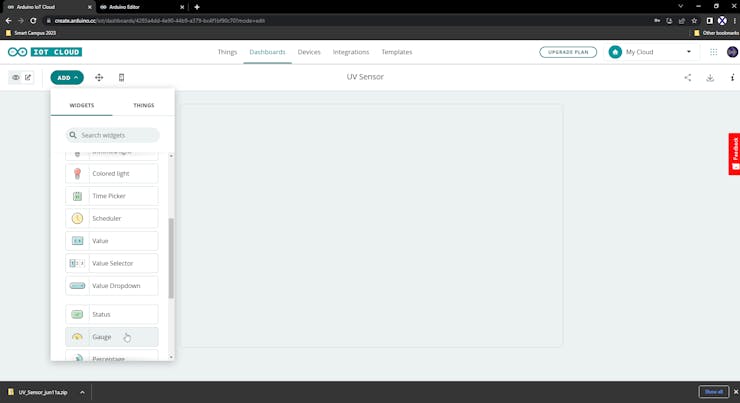Reload the browser page

coord(33,21)
